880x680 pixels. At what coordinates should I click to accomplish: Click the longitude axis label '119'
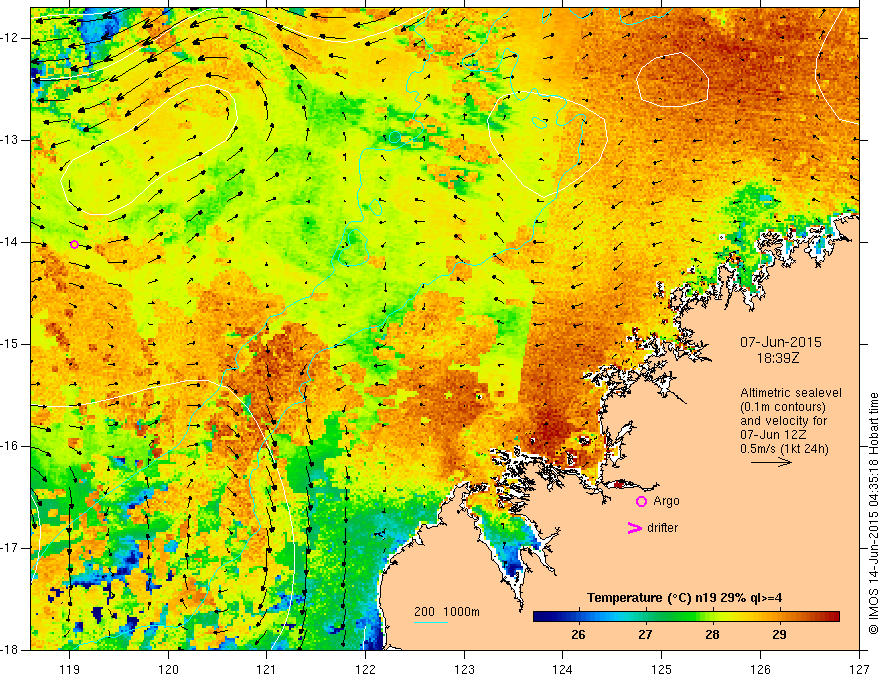point(70,669)
